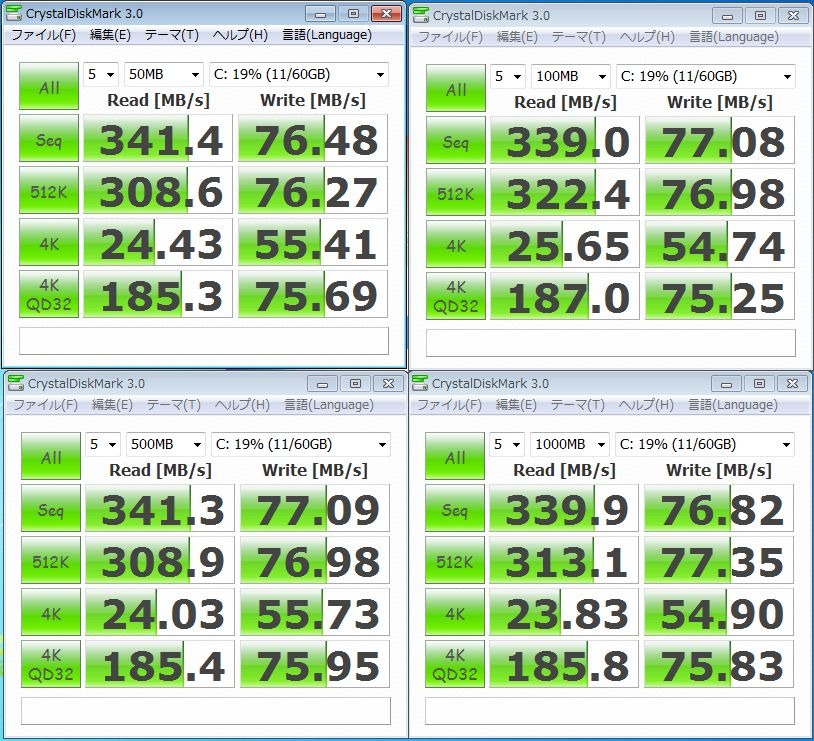
Task: Open the 言語(Language) menu in the 50MB window
Action: (327, 35)
